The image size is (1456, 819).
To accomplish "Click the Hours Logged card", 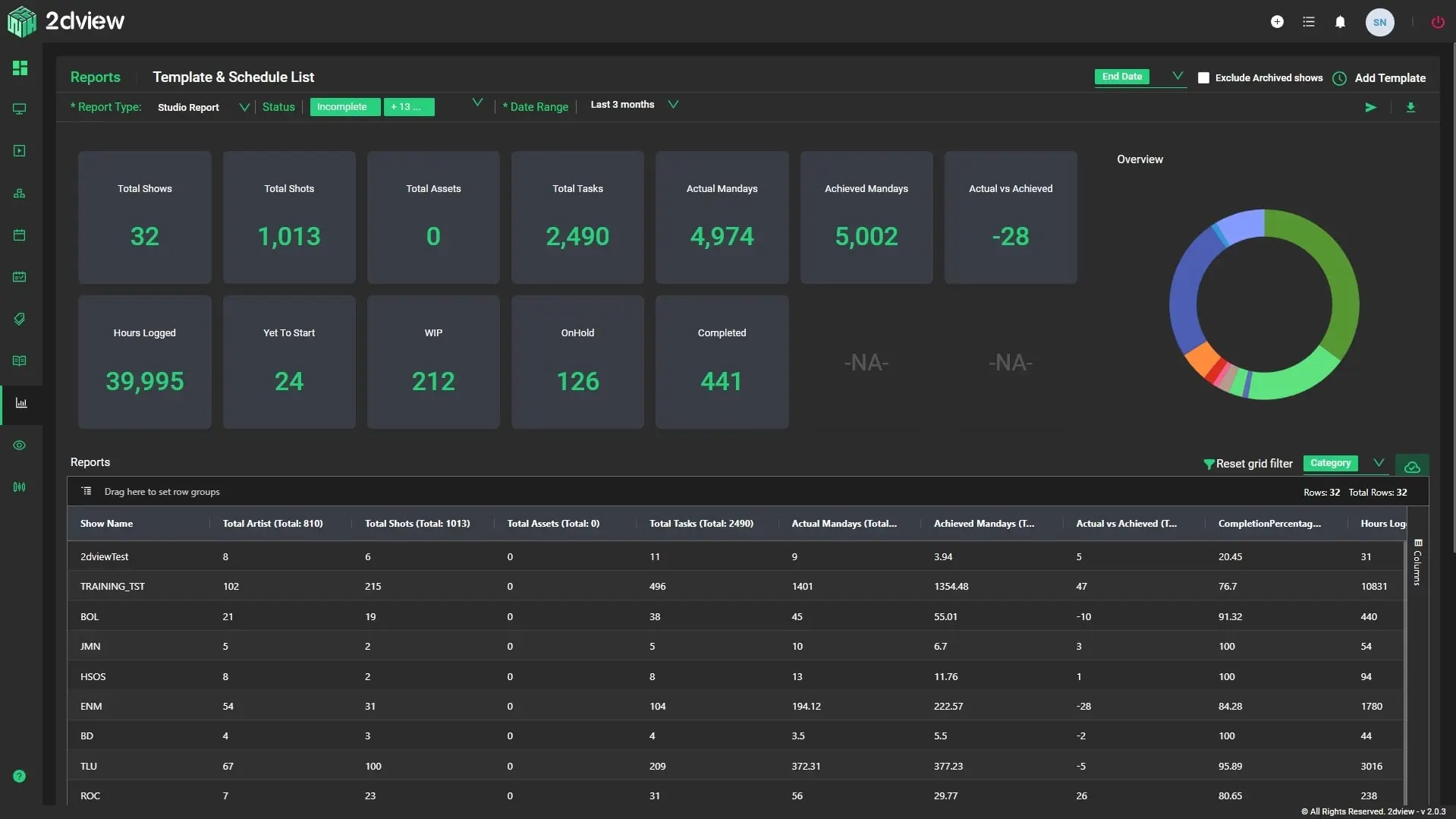I will pos(144,362).
